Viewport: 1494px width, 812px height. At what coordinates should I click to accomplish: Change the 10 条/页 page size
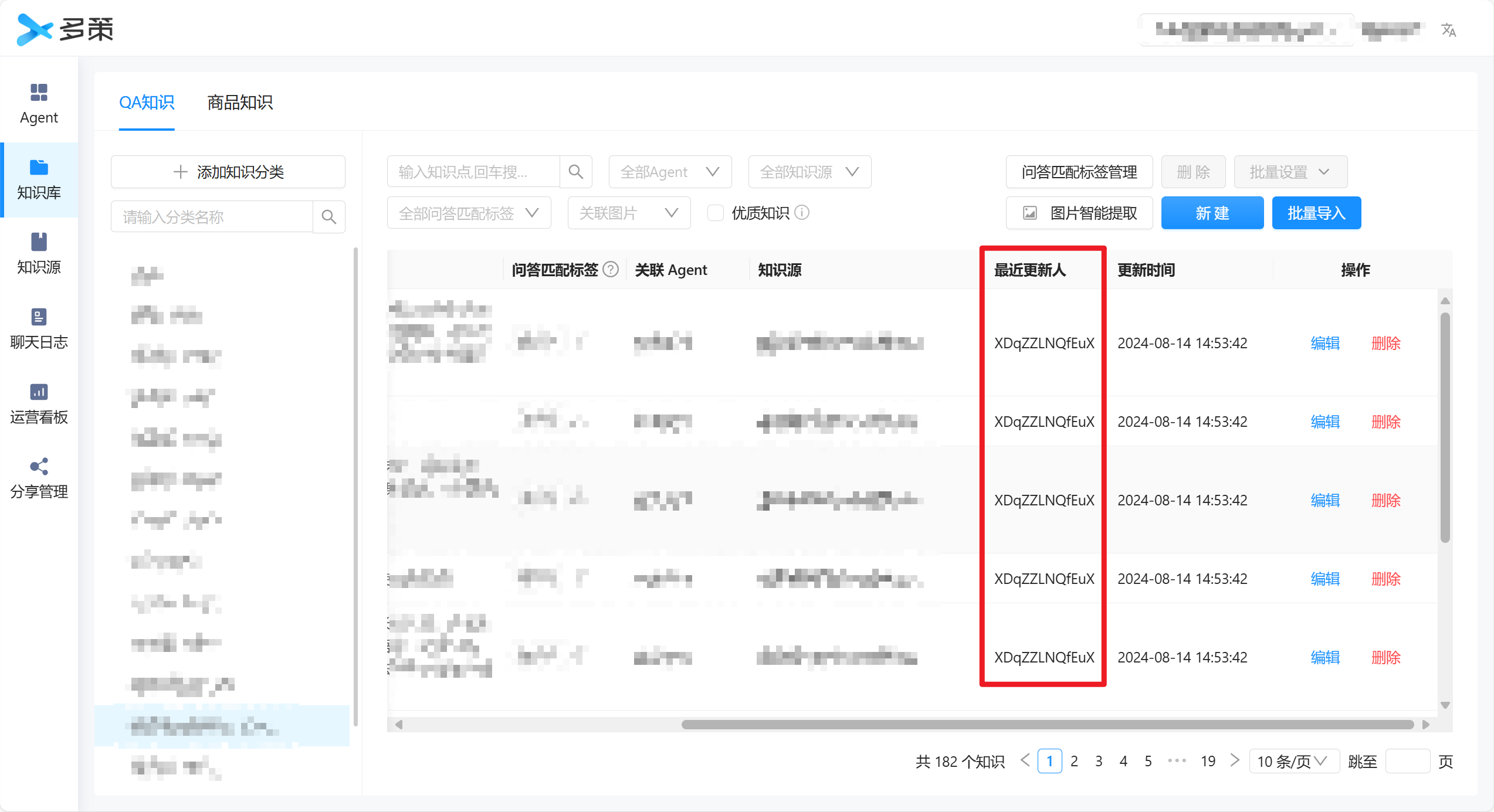[1294, 761]
